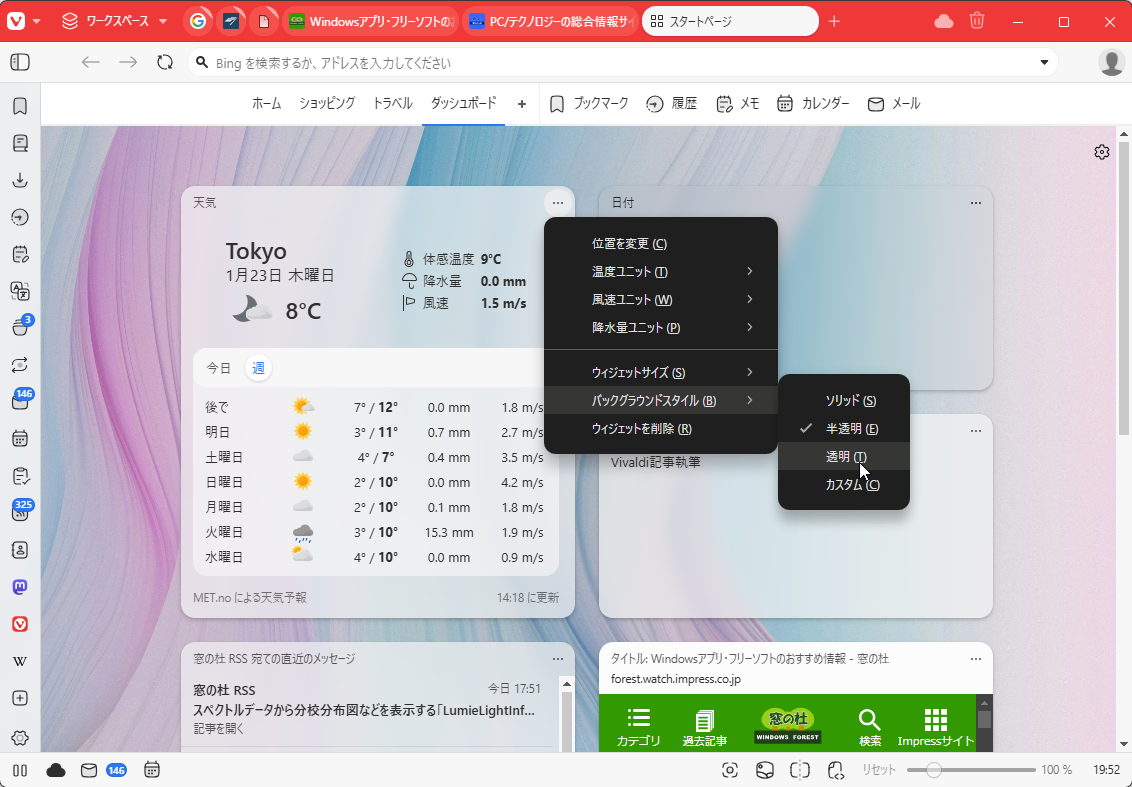Viewport: 1132px width, 787px height.
Task: Expand the ウィジェットサイズ submenu
Action: pyautogui.click(x=660, y=371)
